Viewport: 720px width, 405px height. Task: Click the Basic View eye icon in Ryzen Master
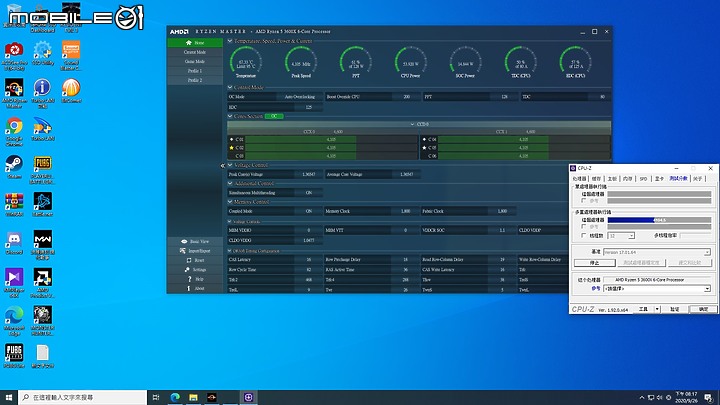pos(184,241)
